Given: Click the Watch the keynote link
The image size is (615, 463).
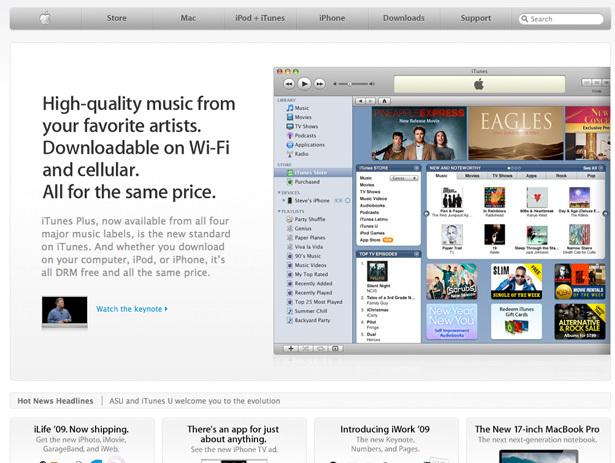Looking at the screenshot, I should click(131, 309).
